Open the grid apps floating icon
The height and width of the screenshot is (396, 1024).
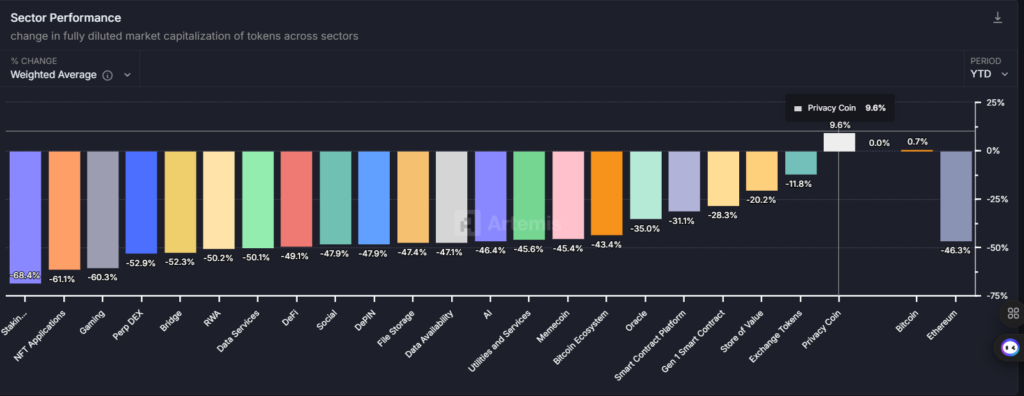(1013, 313)
